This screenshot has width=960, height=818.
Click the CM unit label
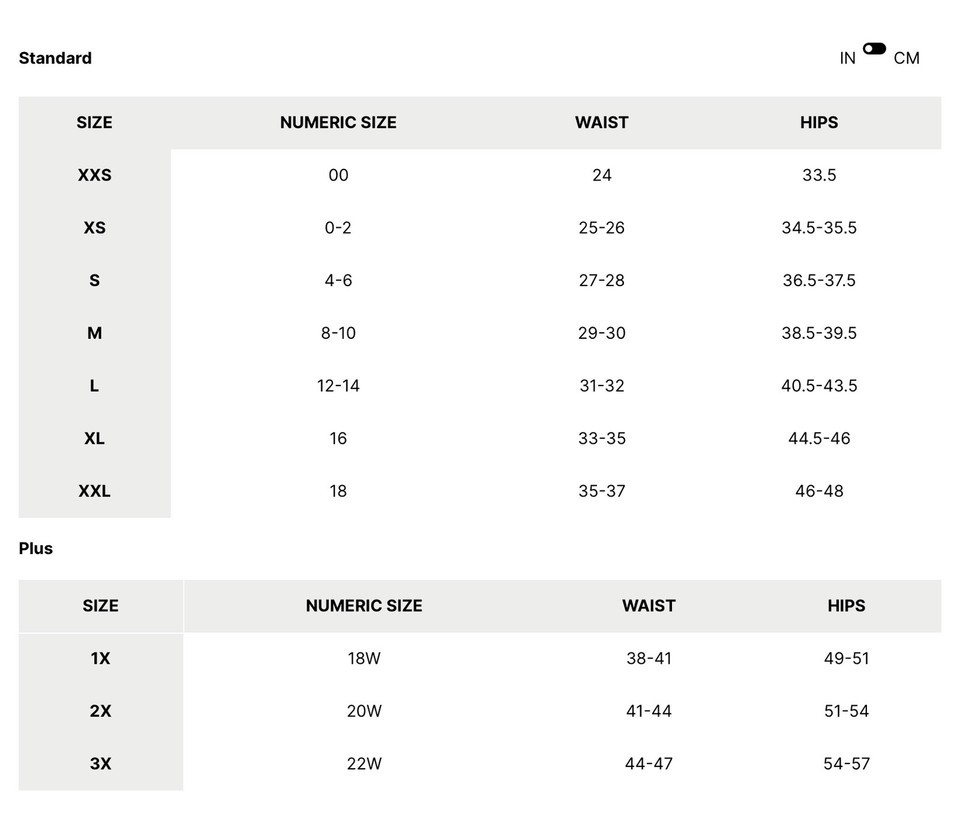(906, 58)
